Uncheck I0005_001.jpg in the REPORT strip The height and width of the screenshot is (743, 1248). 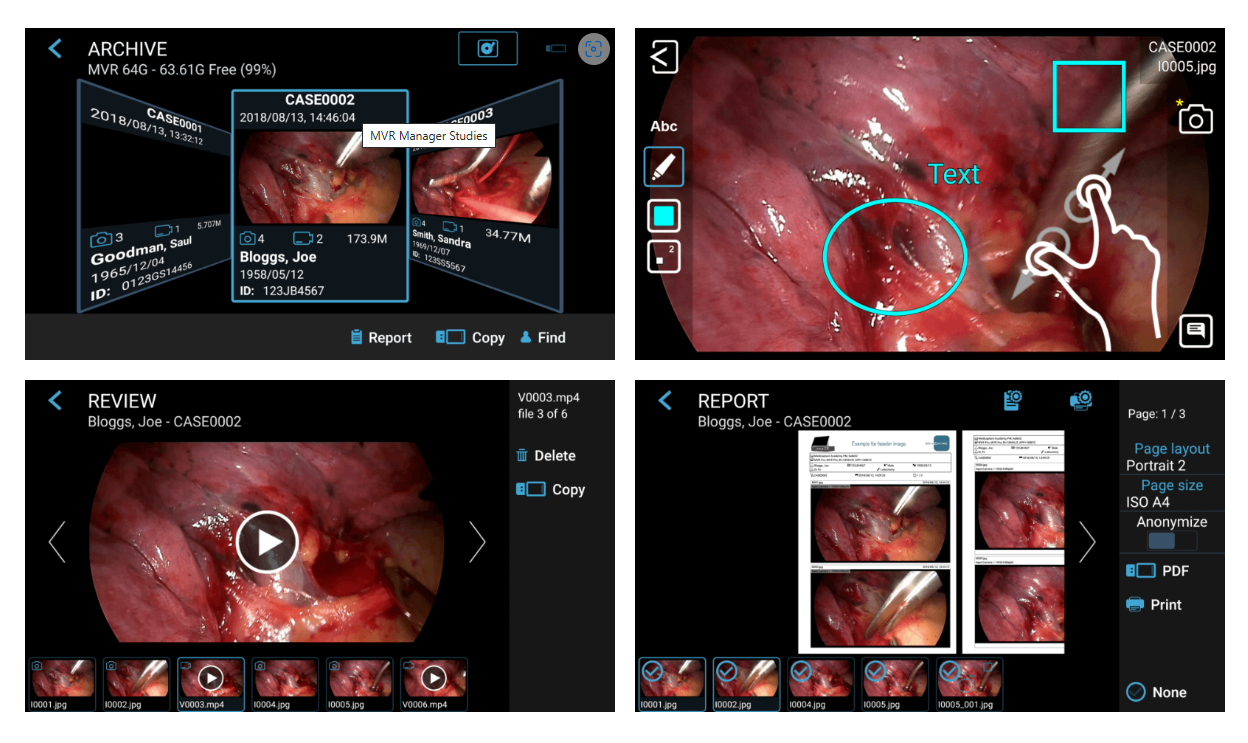point(969,684)
